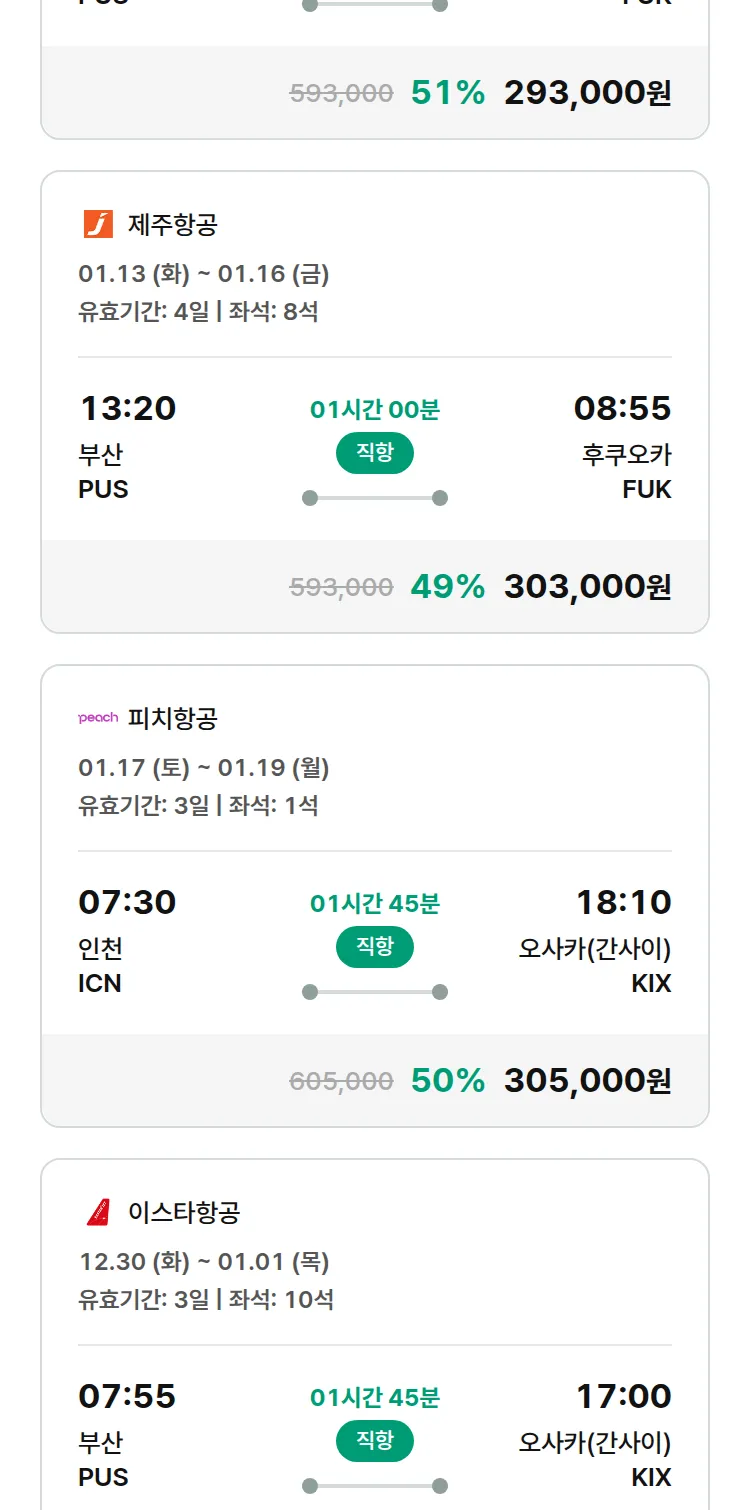Viewport: 750px width, 1510px height.
Task: Select the 305,000원 Peach flight price
Action: 587,1081
